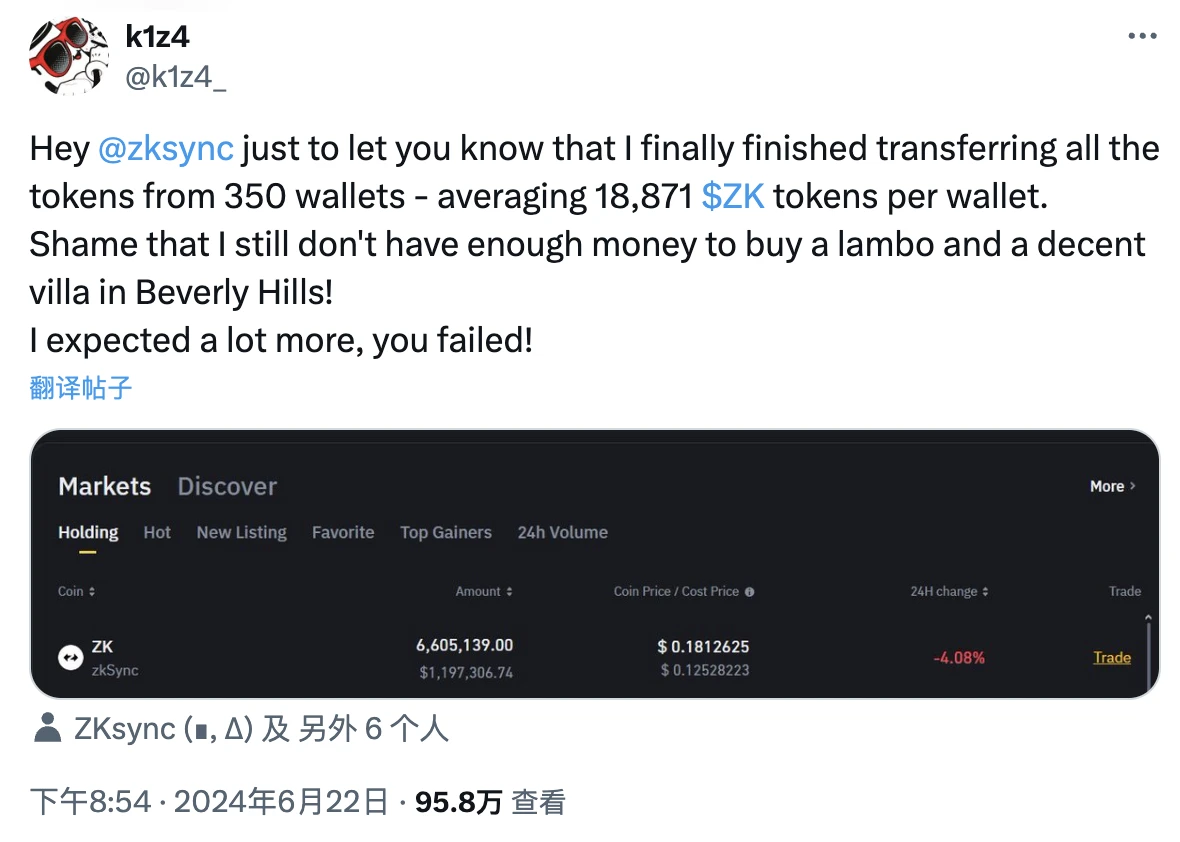The image size is (1180, 842).
Task: Click the k1z4 profile avatar
Action: coord(68,55)
